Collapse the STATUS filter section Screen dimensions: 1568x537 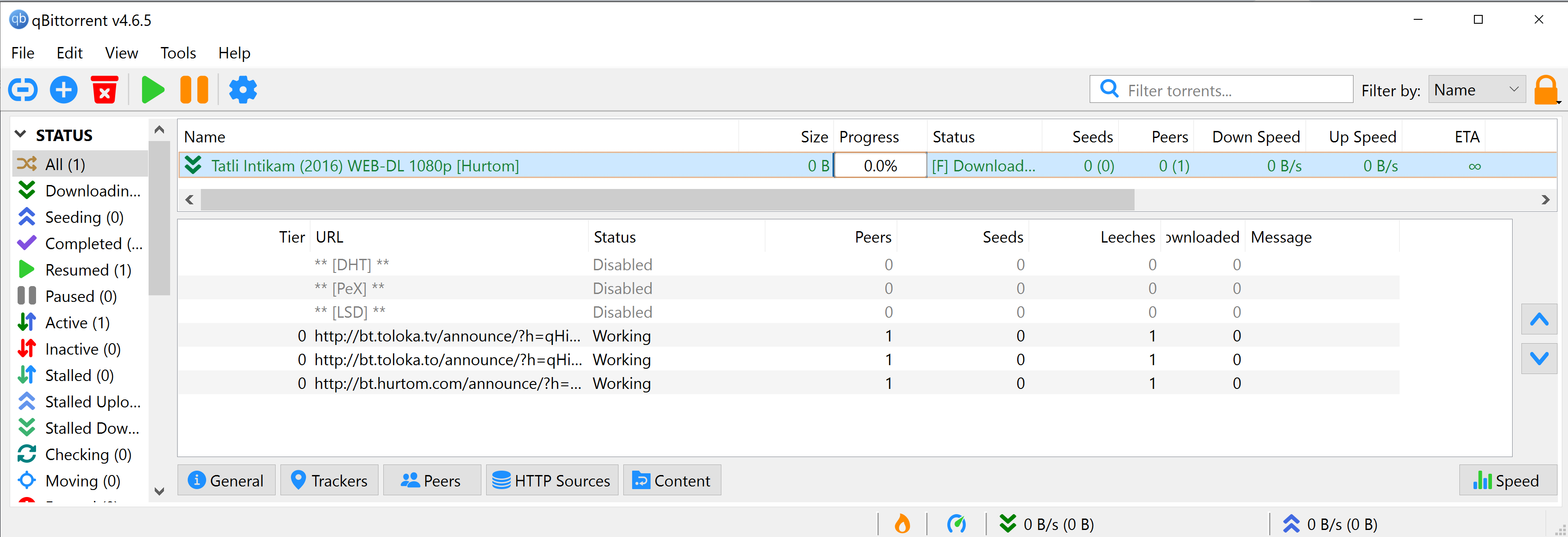click(21, 134)
